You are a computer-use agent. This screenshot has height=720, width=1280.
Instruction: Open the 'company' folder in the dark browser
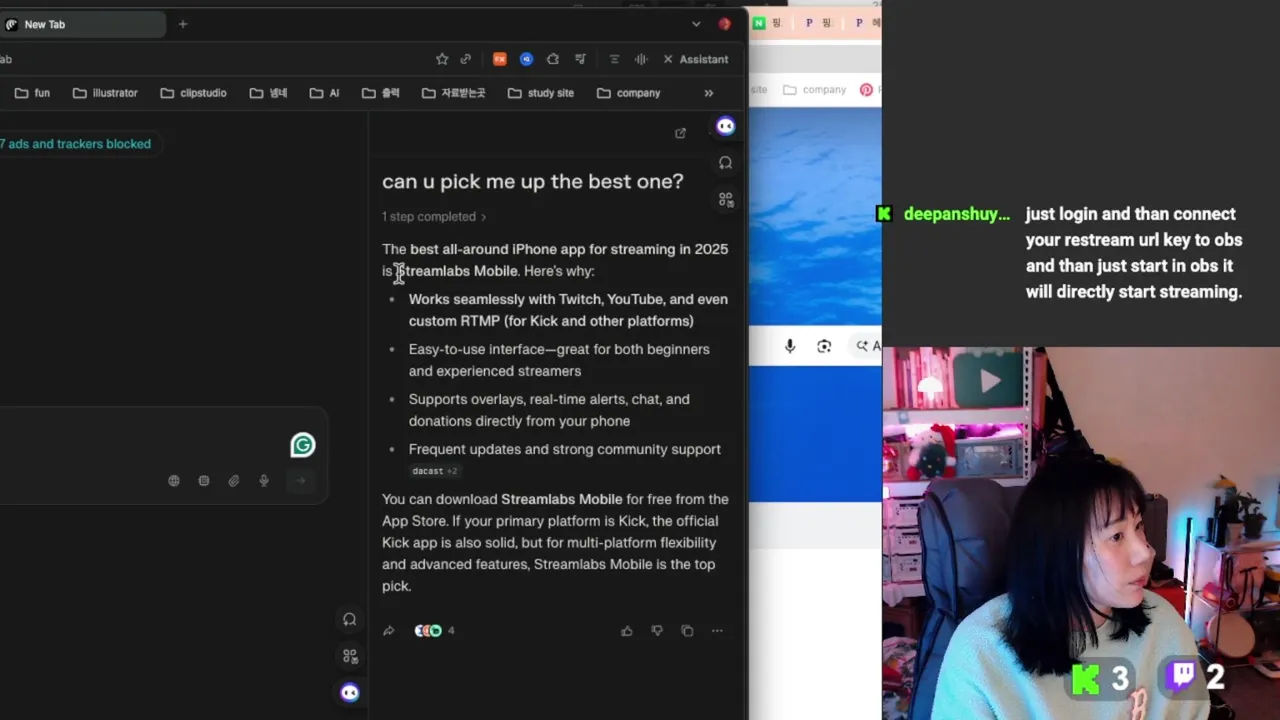(x=629, y=93)
